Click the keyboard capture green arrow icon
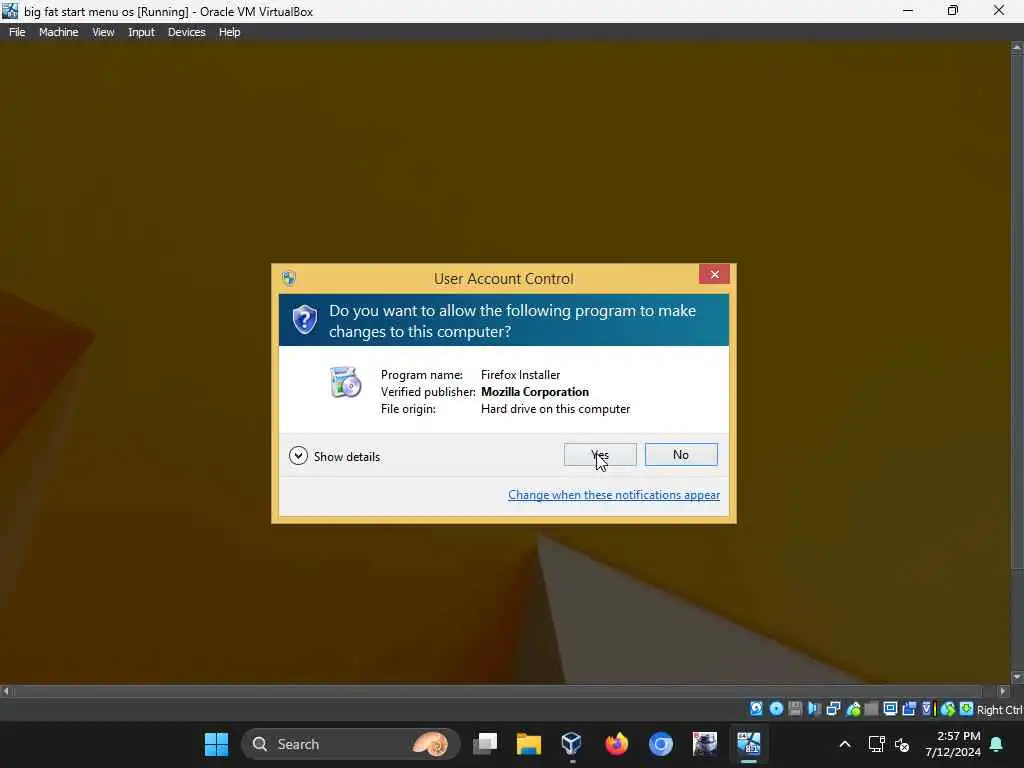1024x768 pixels. [x=966, y=709]
